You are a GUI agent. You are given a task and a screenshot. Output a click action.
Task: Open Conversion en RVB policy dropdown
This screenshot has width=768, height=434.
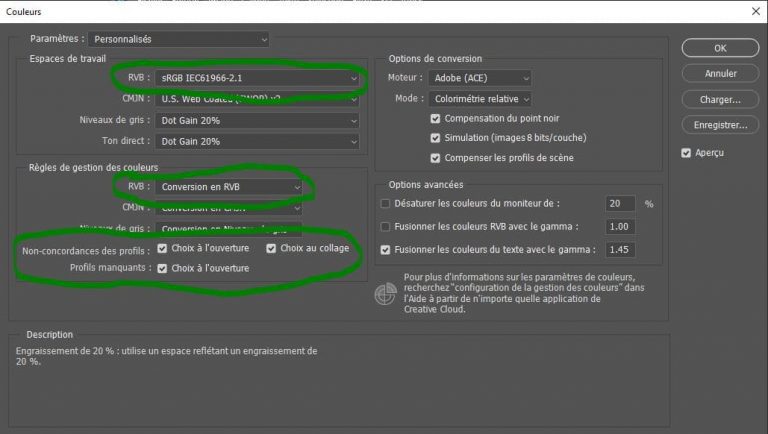point(228,187)
